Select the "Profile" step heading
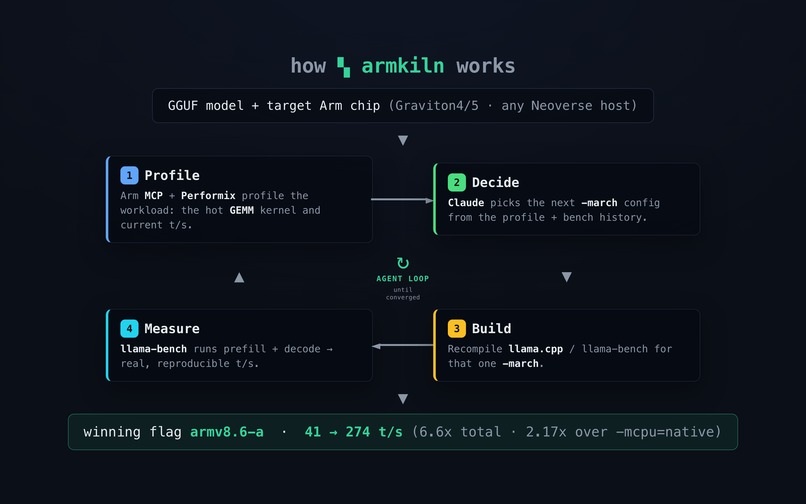 pos(172,175)
